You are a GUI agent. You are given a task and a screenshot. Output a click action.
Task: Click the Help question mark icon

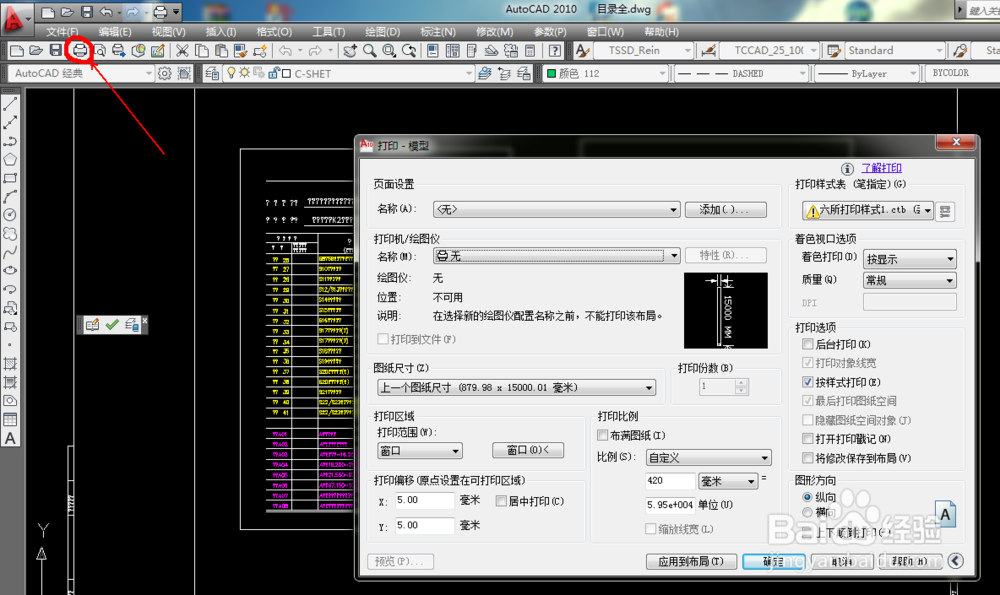pos(555,50)
